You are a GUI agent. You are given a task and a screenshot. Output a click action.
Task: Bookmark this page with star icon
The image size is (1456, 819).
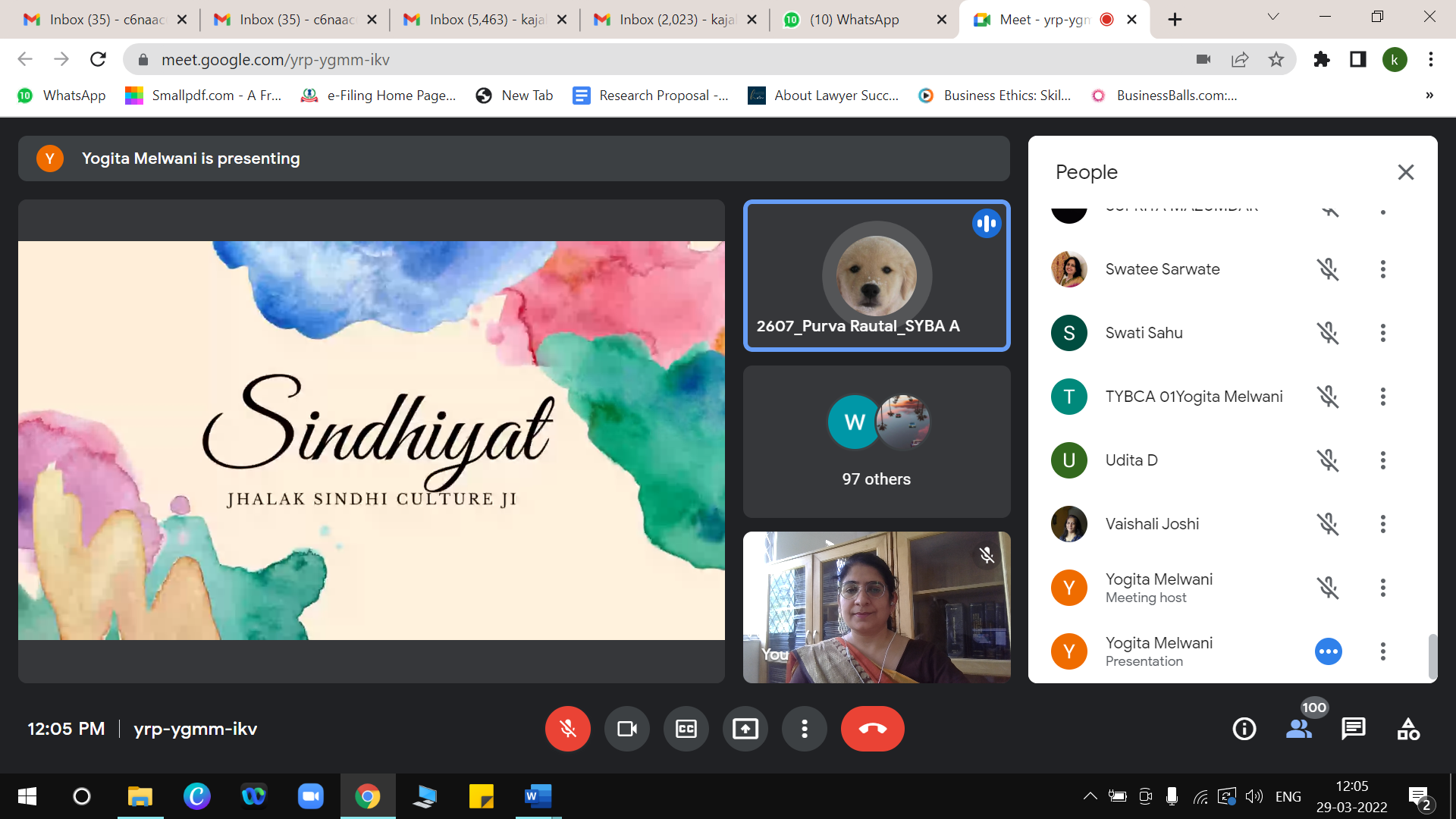[x=1276, y=59]
